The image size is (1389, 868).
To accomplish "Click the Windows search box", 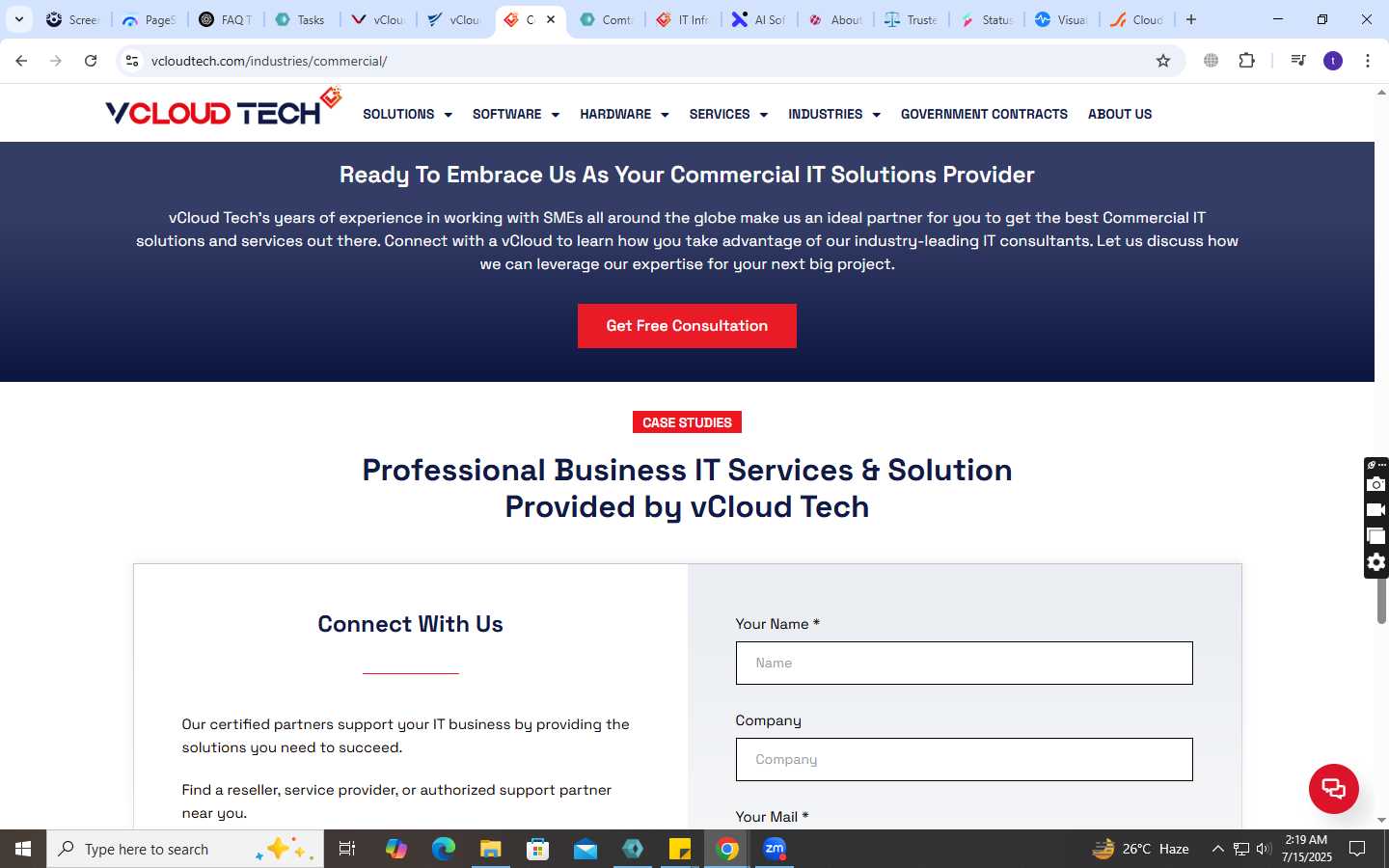I will (185, 849).
